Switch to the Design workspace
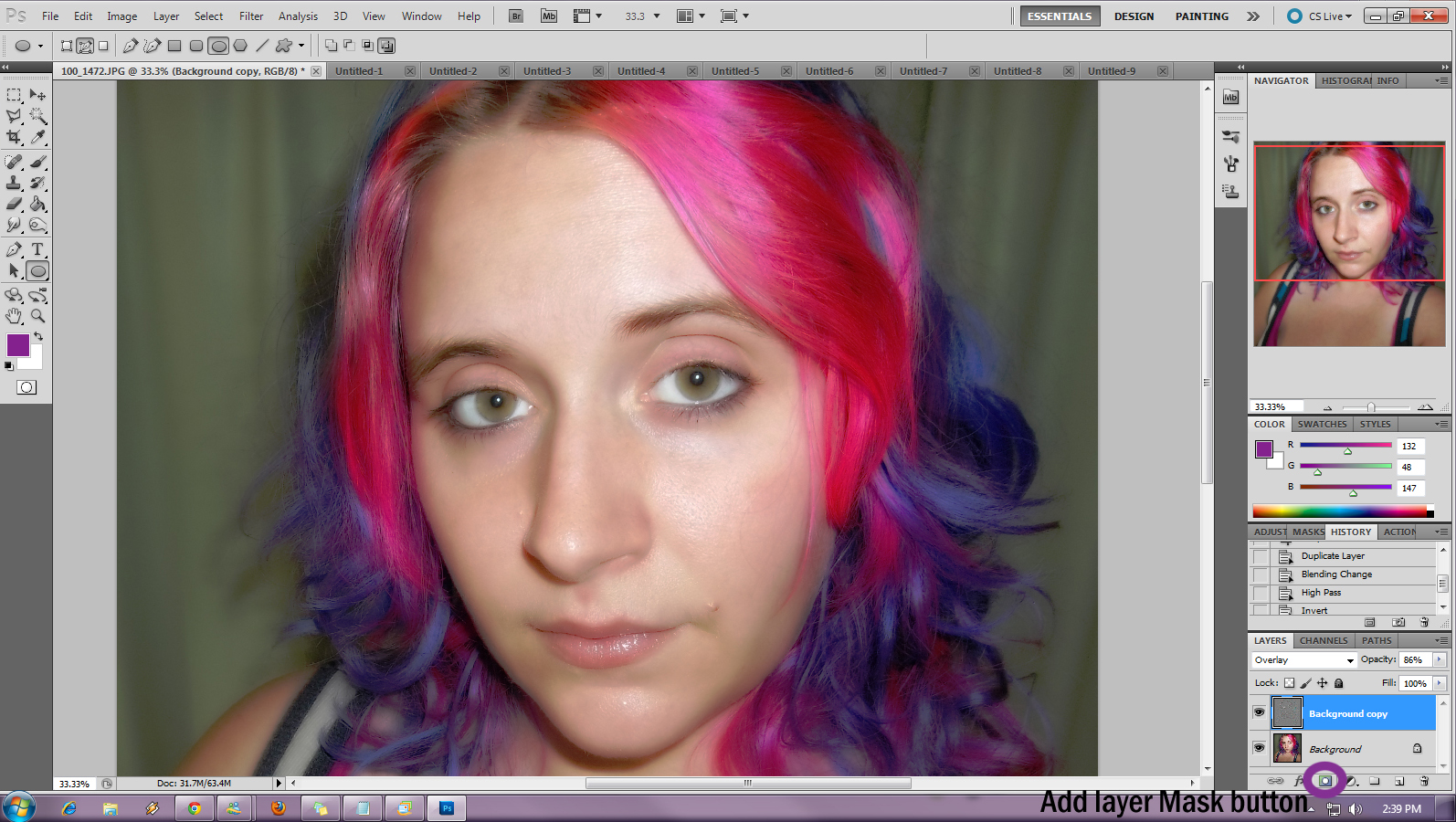1456x822 pixels. [x=1134, y=16]
